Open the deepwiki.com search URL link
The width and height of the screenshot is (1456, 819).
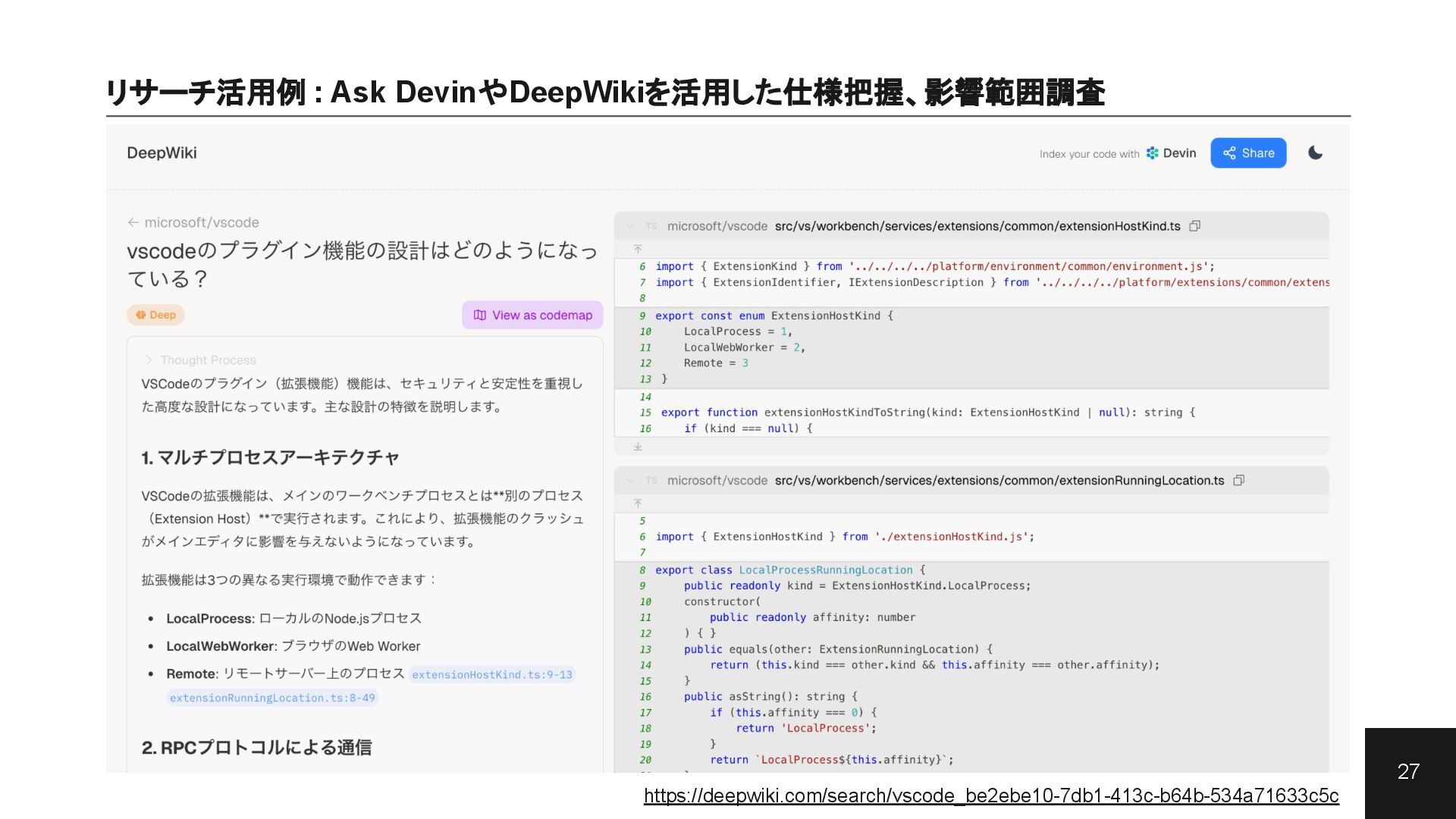990,795
